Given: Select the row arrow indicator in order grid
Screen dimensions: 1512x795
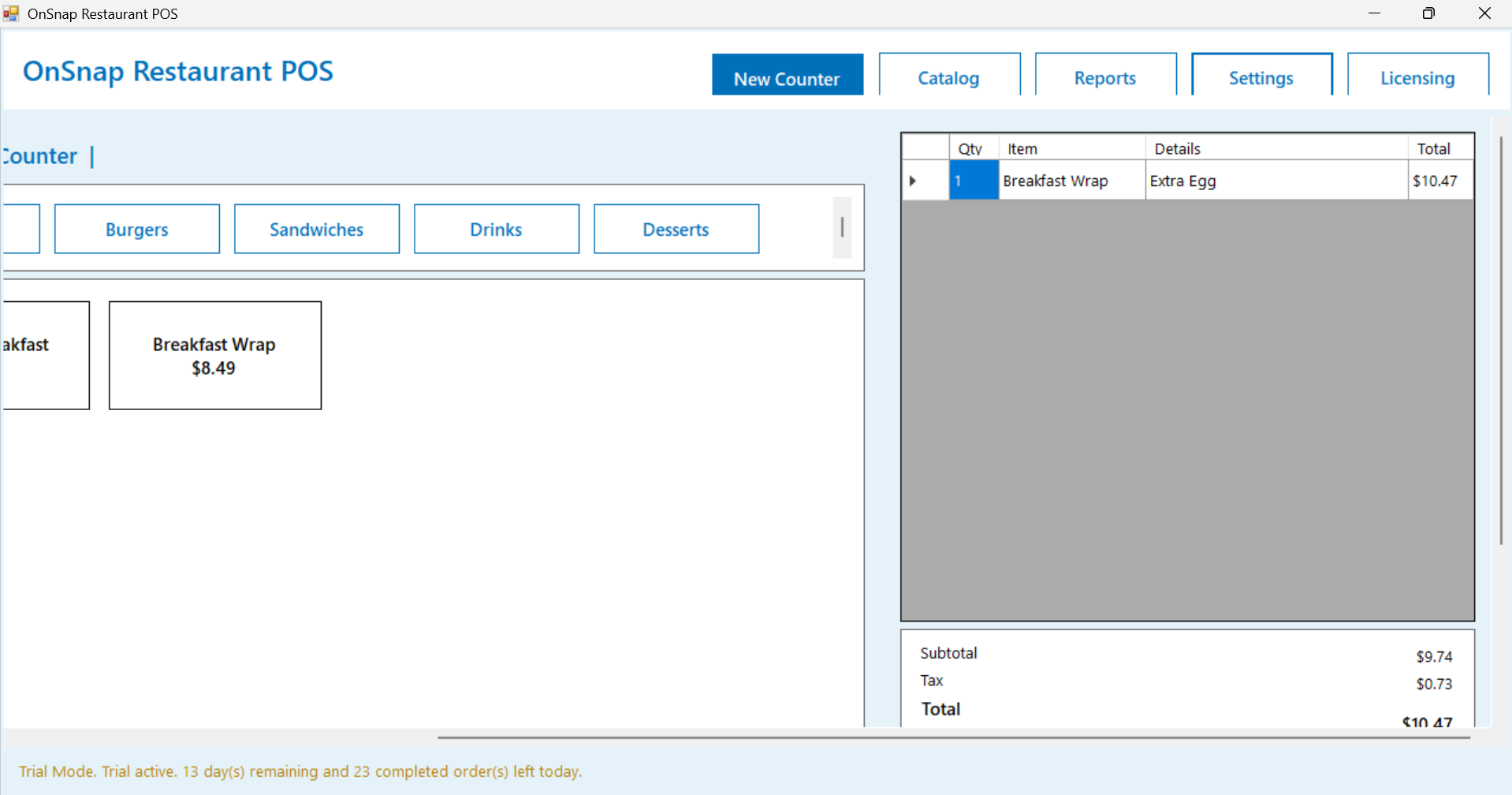Looking at the screenshot, I should 913,181.
